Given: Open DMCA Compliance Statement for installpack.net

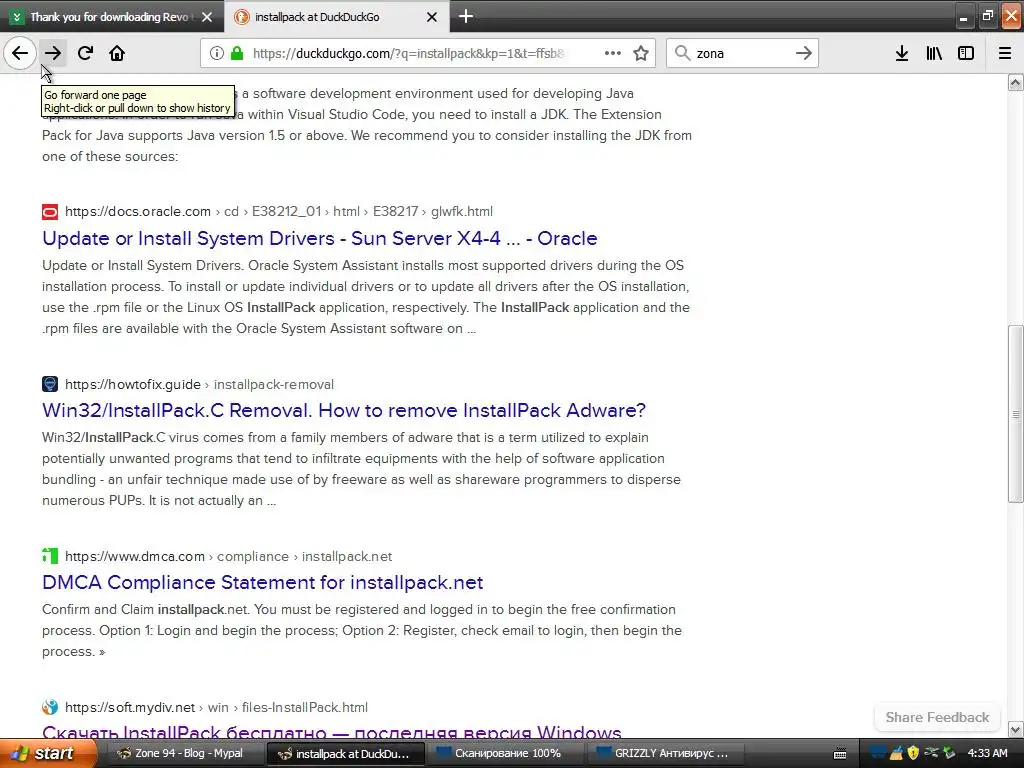Looking at the screenshot, I should pos(263,583).
